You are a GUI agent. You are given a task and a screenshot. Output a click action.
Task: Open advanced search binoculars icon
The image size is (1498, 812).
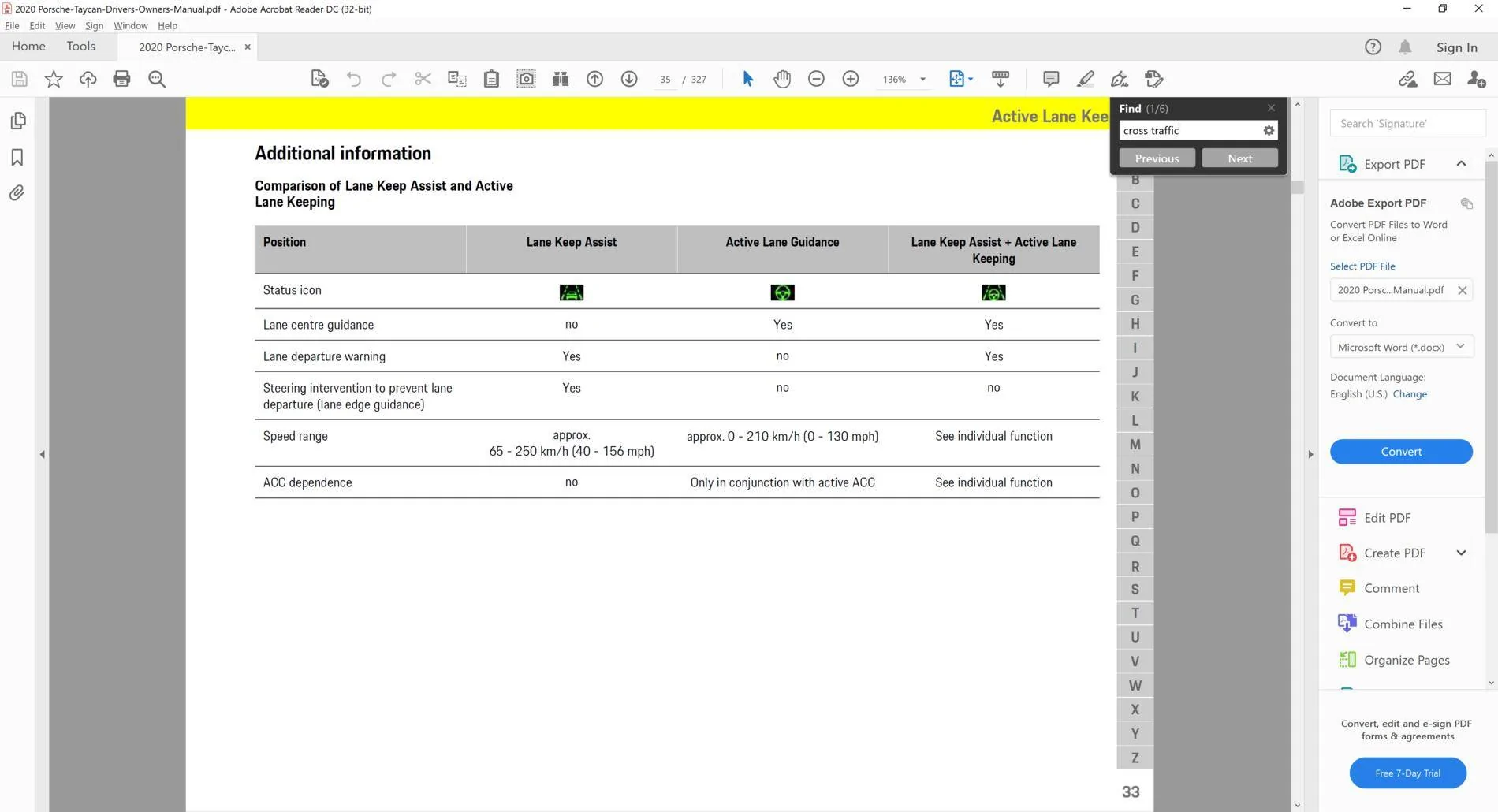561,79
